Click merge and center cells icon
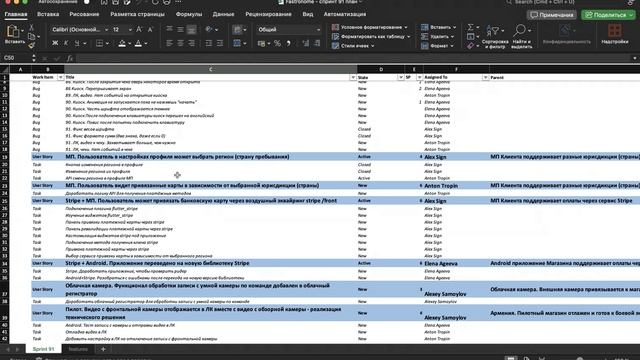Screen dimensions: 640x360 click(x=237, y=43)
